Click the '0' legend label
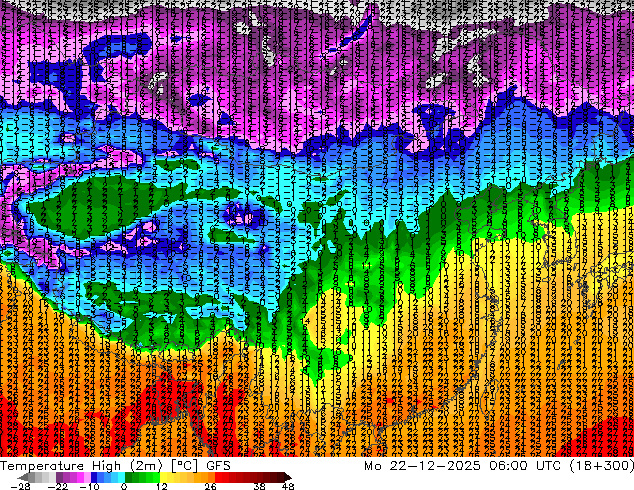The width and height of the screenshot is (634, 490). pos(124,486)
